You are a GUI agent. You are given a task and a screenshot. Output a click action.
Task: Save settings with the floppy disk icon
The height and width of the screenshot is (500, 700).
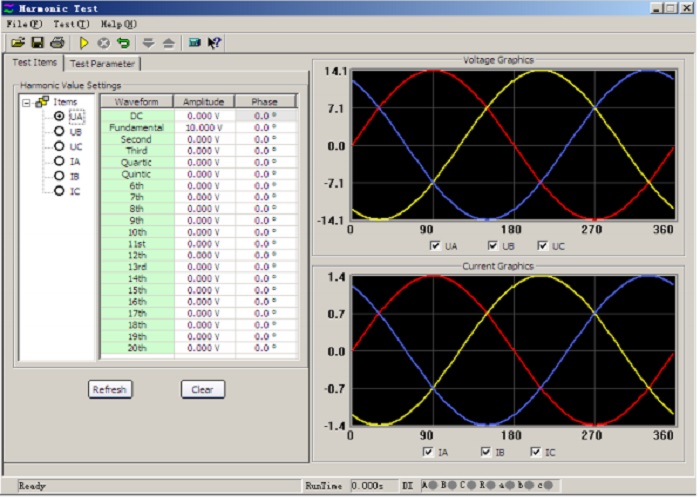pos(38,43)
